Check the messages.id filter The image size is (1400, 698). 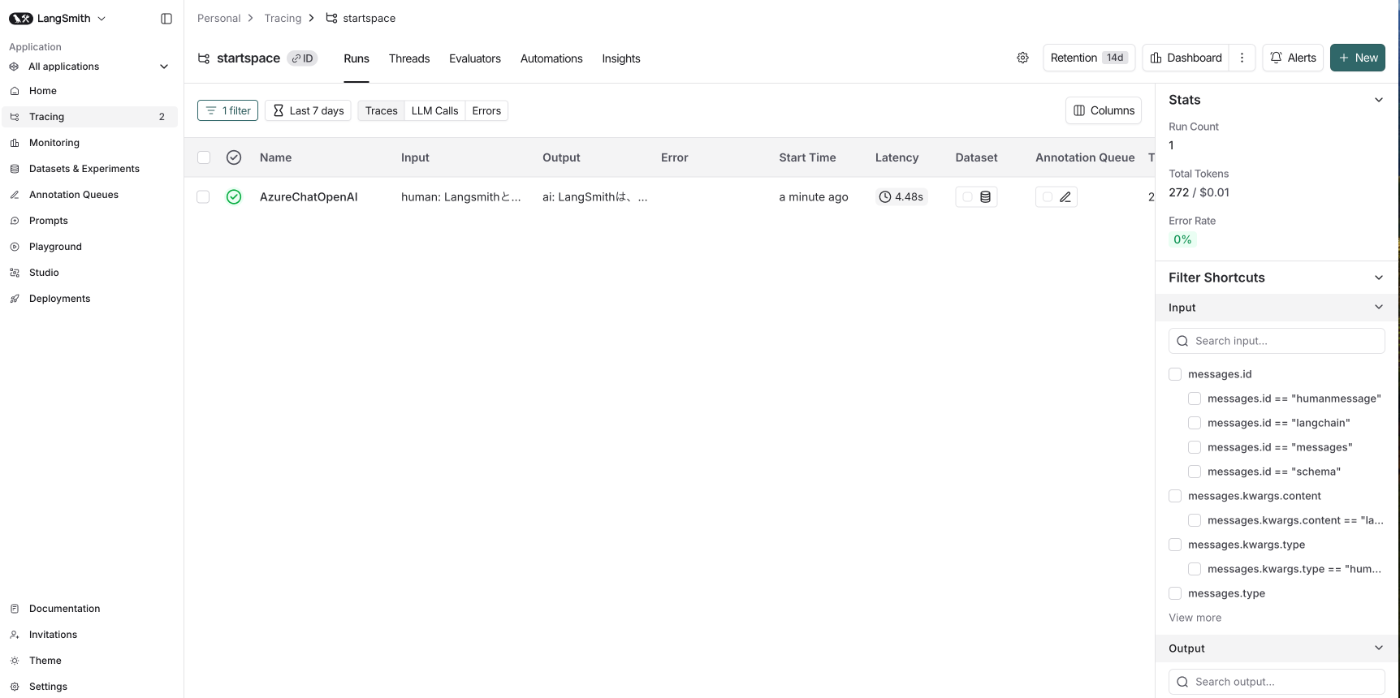(1175, 374)
